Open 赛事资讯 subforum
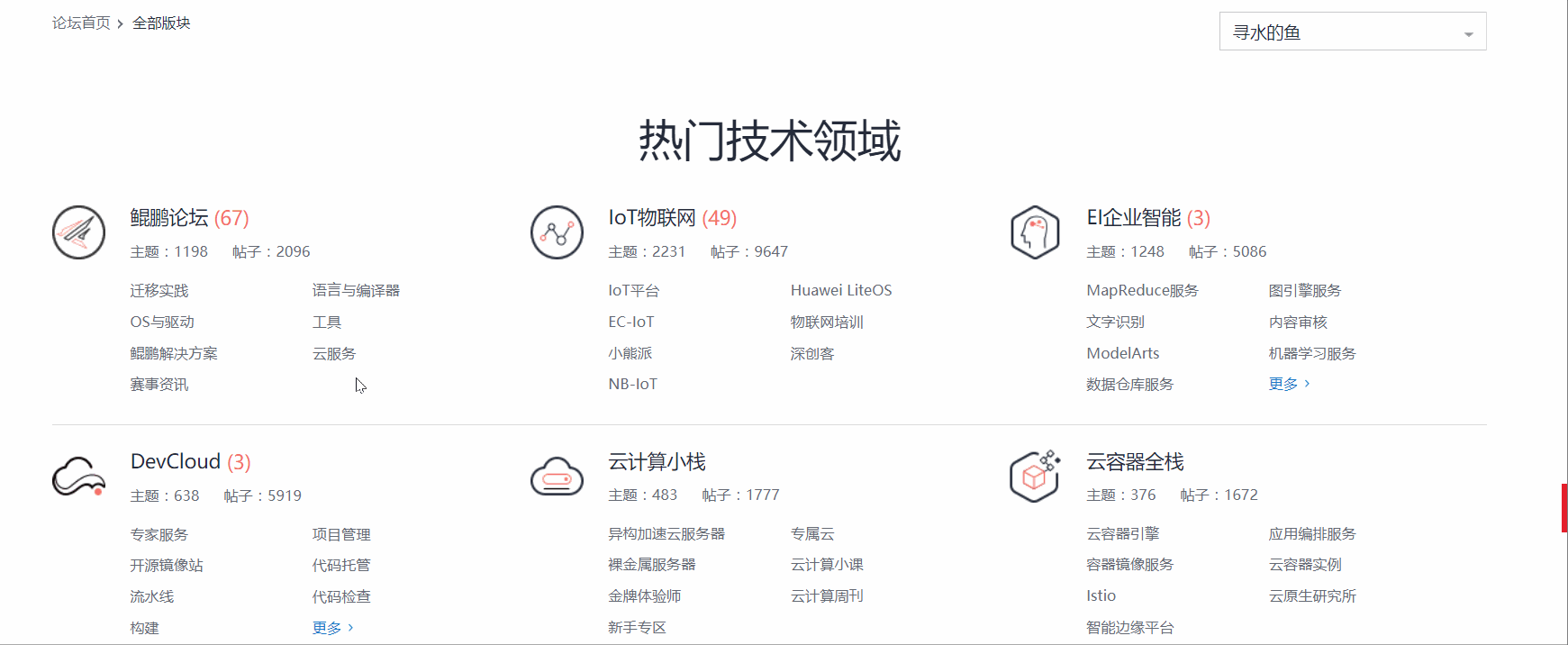The width and height of the screenshot is (1568, 645). point(159,385)
